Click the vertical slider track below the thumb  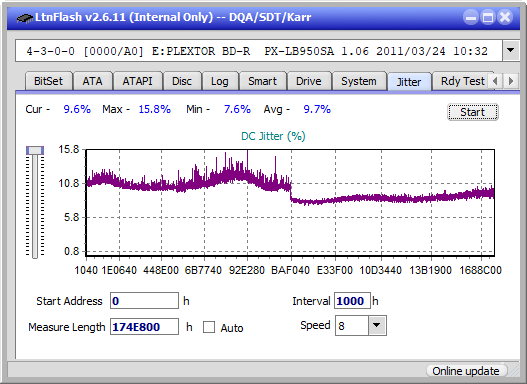(x=35, y=207)
